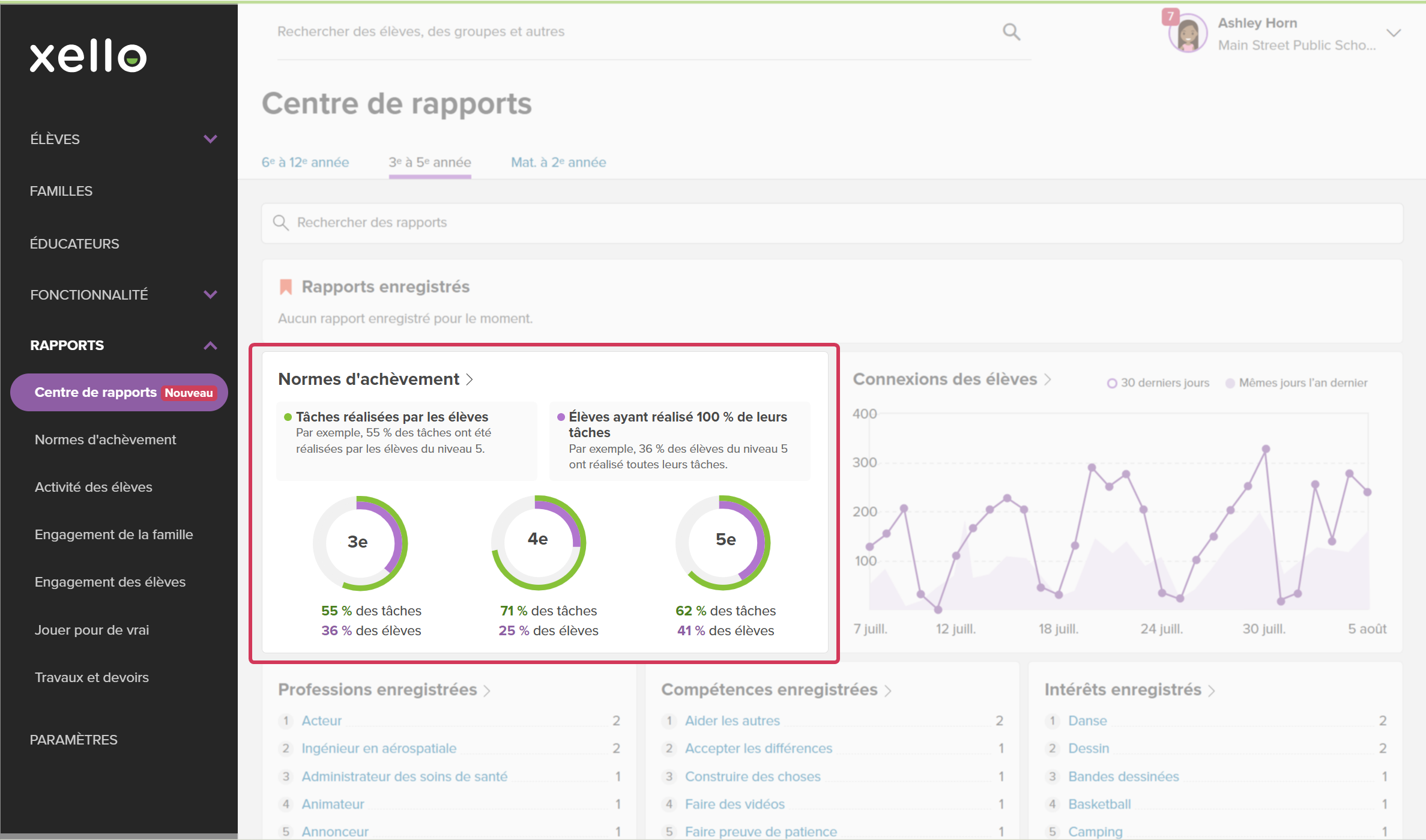Click the 3e grade donut chart

360,542
